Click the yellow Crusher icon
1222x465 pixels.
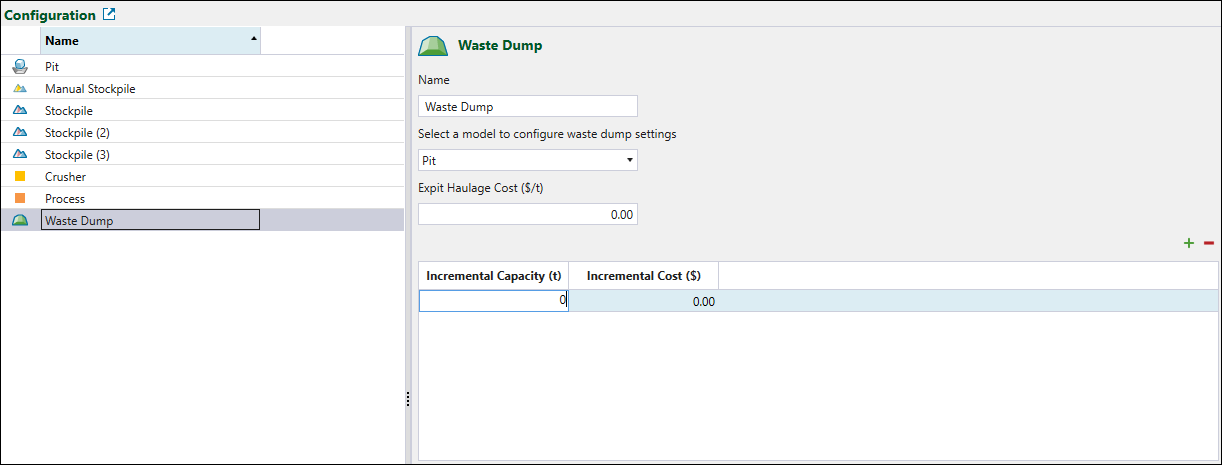coord(20,177)
